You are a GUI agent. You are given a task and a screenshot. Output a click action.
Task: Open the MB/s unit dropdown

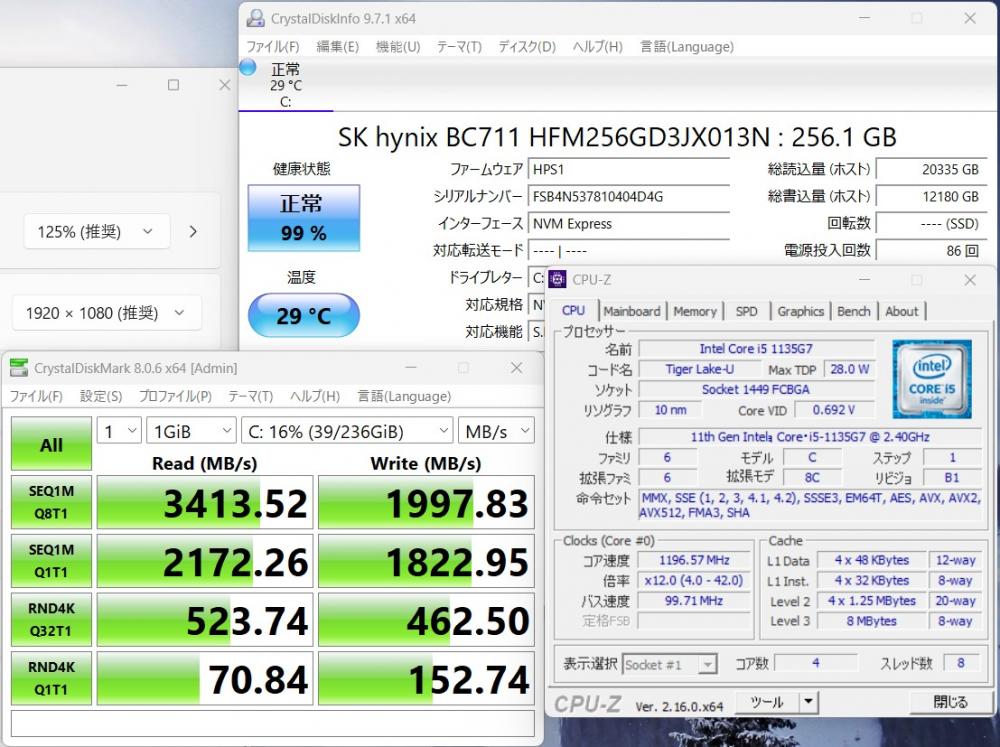tap(496, 431)
